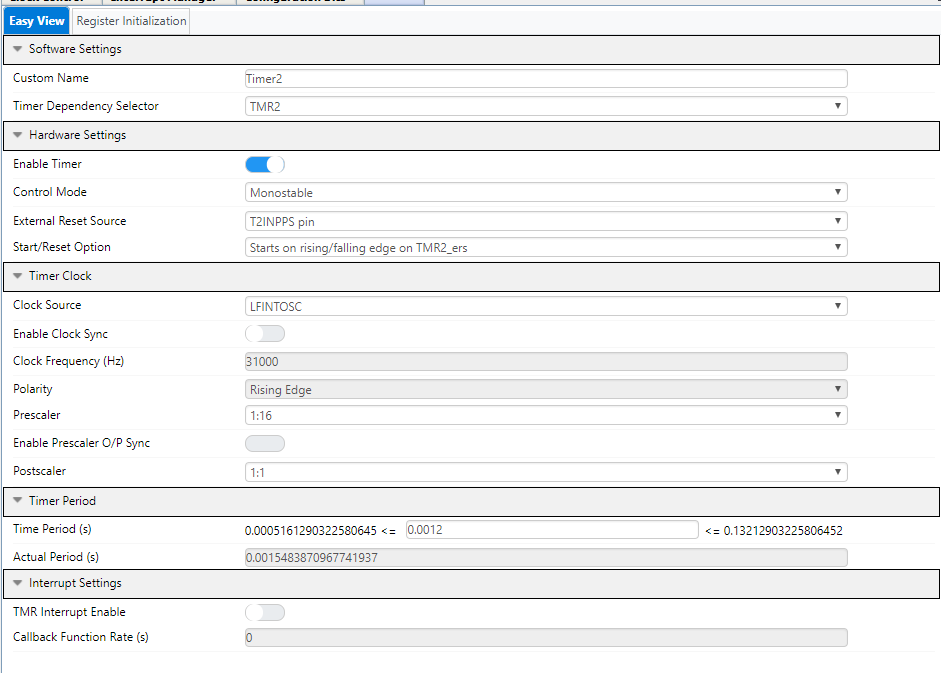
Task: Open the Postscaler dropdown showing 1:1
Action: click(x=546, y=472)
